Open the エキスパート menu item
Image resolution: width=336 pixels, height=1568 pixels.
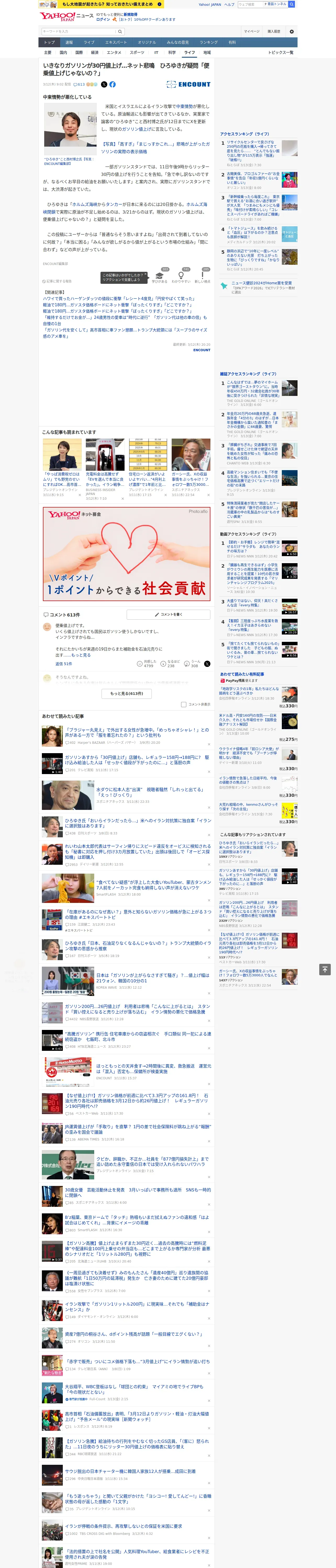116,43
